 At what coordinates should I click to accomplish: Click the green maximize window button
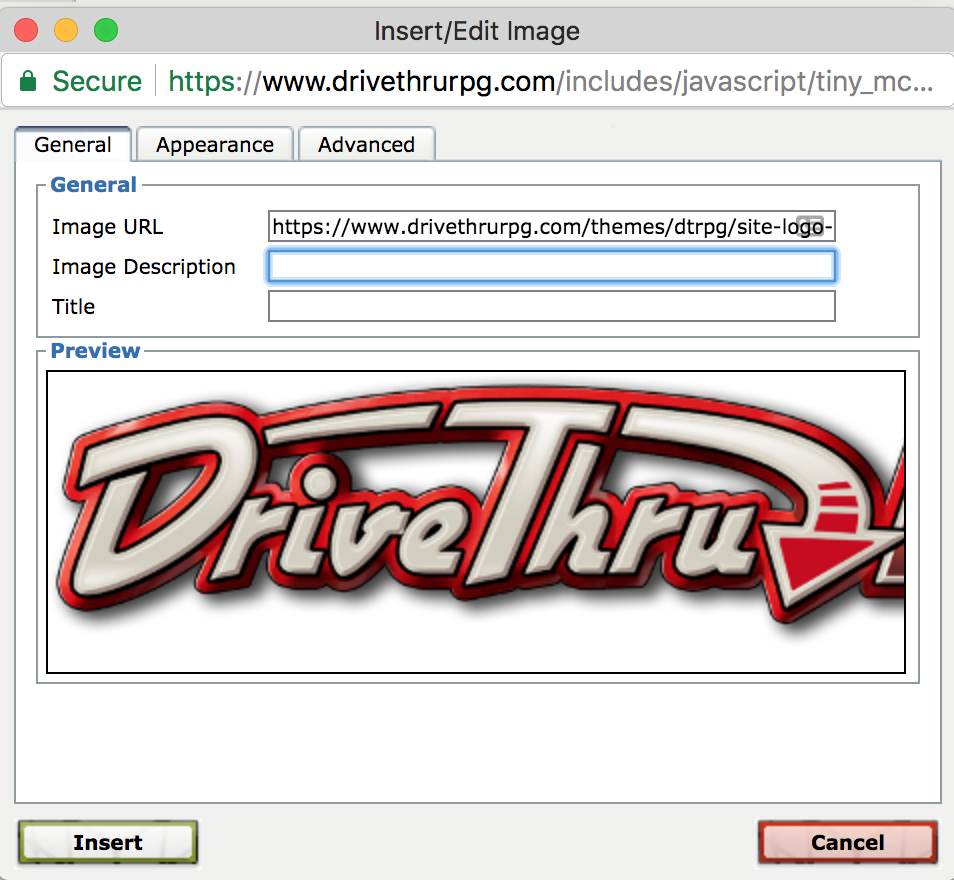tap(105, 31)
